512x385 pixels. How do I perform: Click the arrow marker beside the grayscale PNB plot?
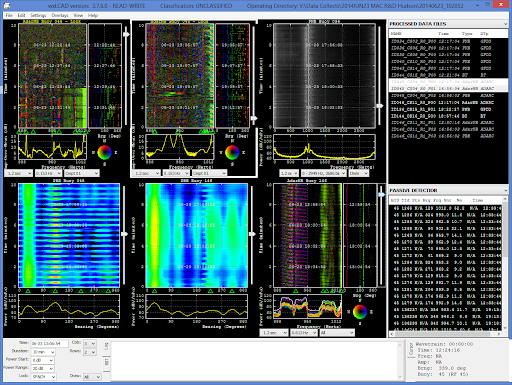click(x=379, y=106)
